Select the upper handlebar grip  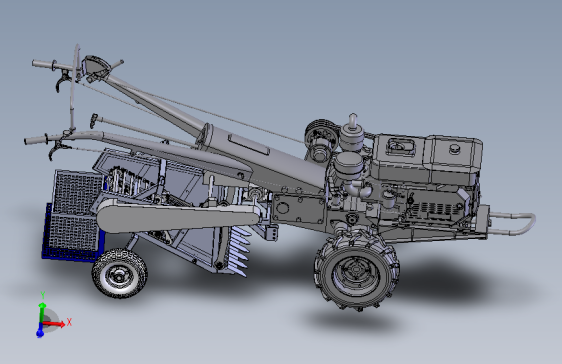[43, 65]
